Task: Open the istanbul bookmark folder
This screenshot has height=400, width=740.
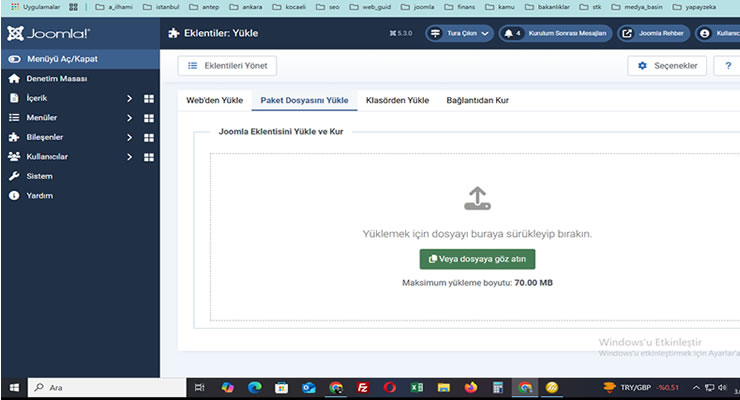Action: (161, 7)
